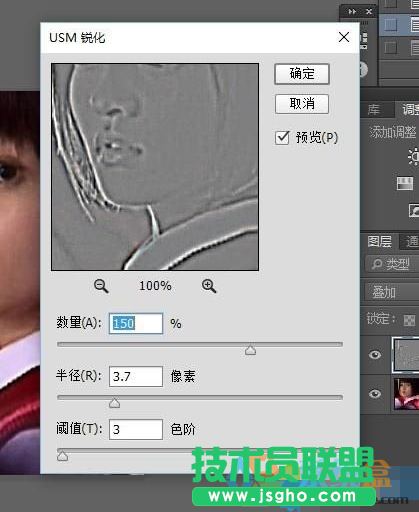Collapse the panel with double-arrow icon
Screen dimensions: 419x512
pos(352,12)
